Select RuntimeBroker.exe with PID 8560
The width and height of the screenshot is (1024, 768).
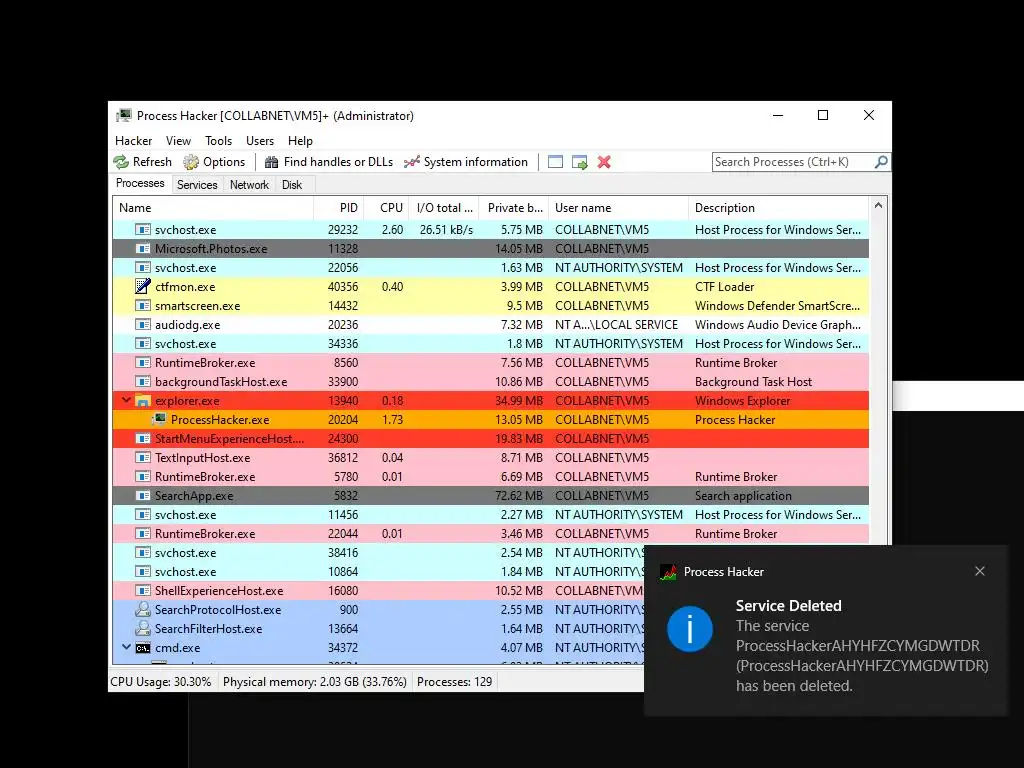[x=490, y=362]
